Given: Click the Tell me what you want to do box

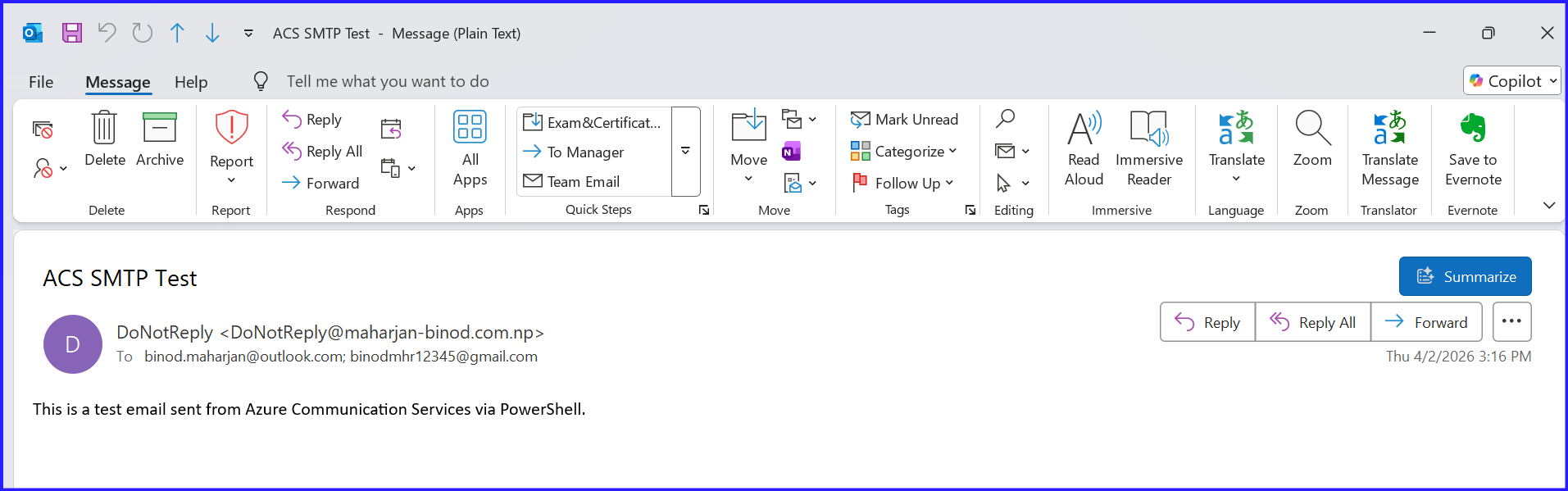Looking at the screenshot, I should pyautogui.click(x=388, y=81).
